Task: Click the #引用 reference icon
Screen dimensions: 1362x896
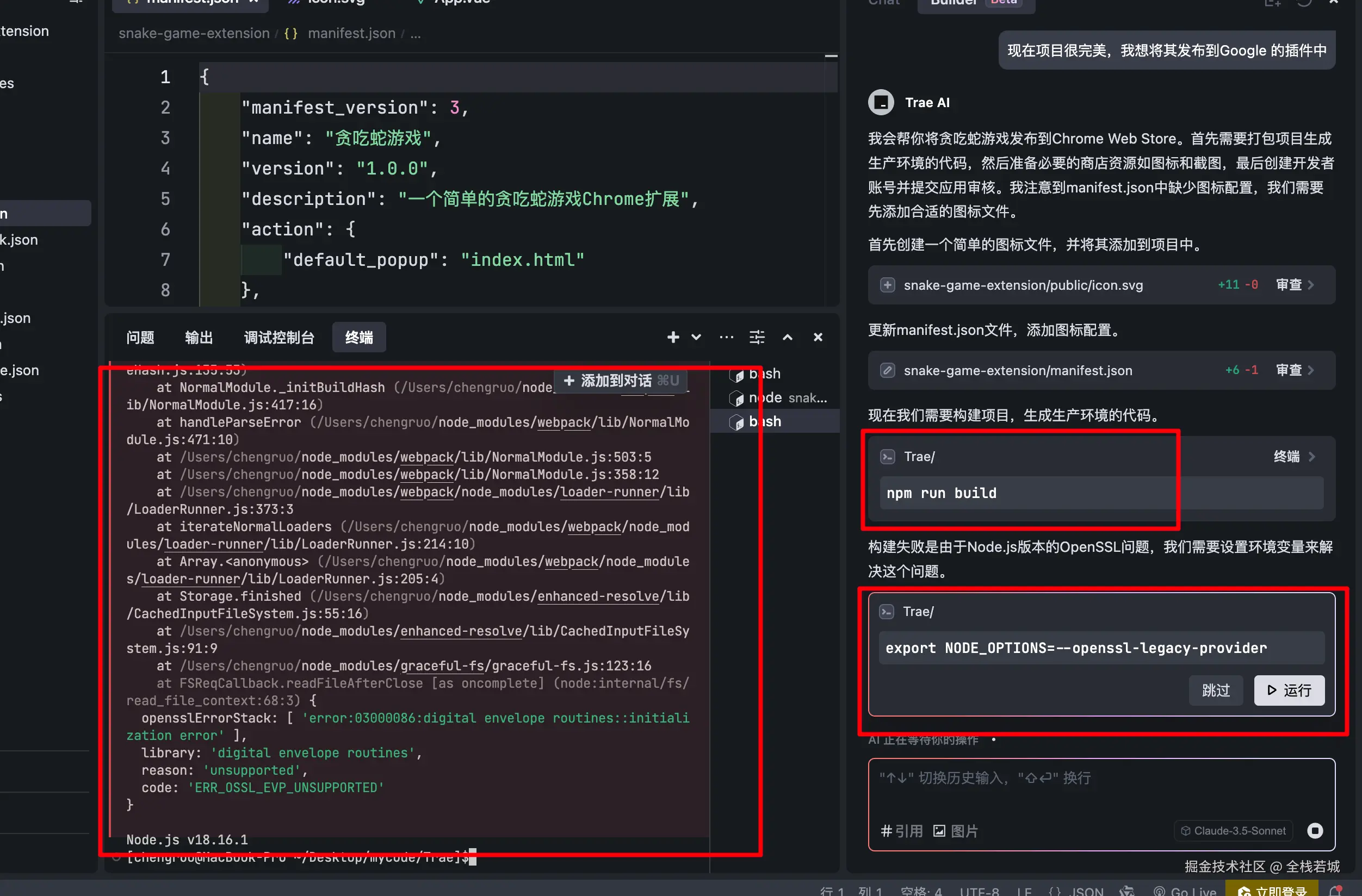Action: point(901,830)
